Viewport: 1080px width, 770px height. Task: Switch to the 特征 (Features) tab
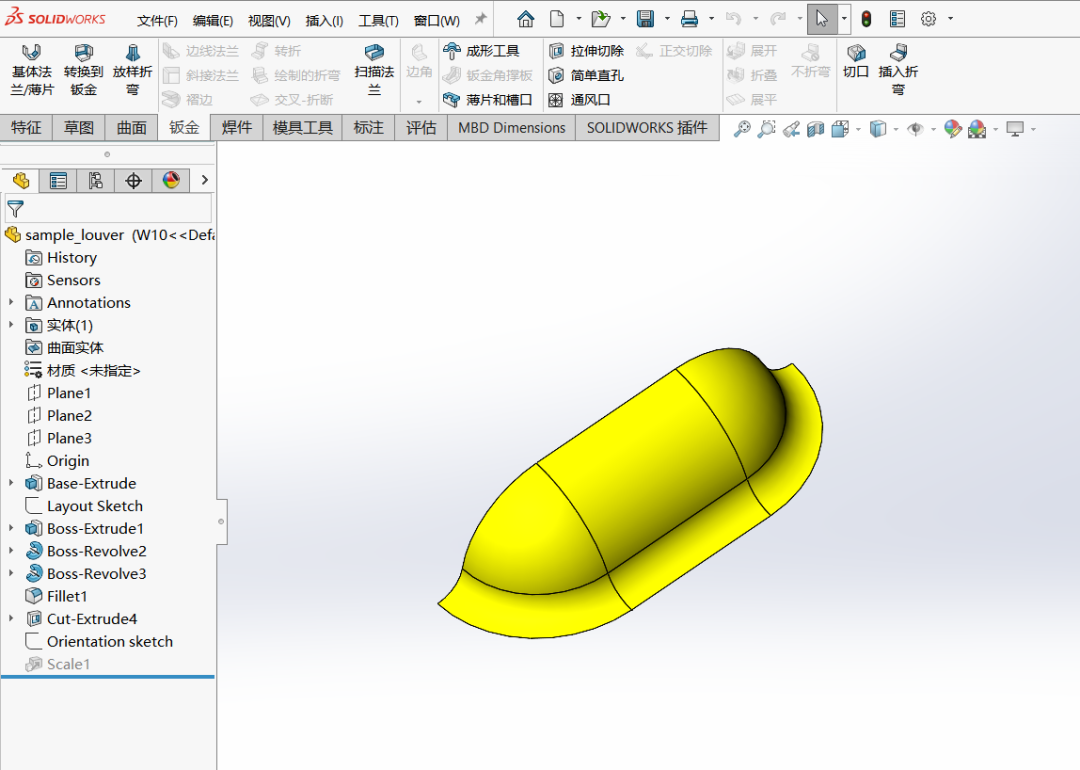click(x=26, y=128)
